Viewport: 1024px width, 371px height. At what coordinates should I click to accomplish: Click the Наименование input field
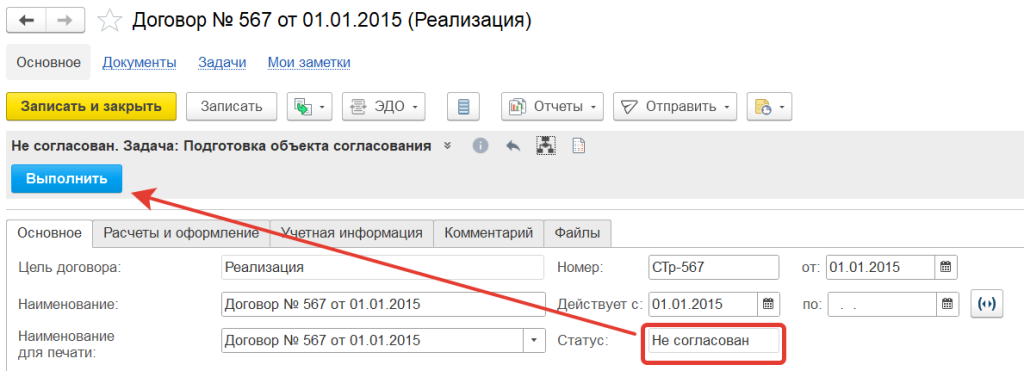[x=383, y=304]
